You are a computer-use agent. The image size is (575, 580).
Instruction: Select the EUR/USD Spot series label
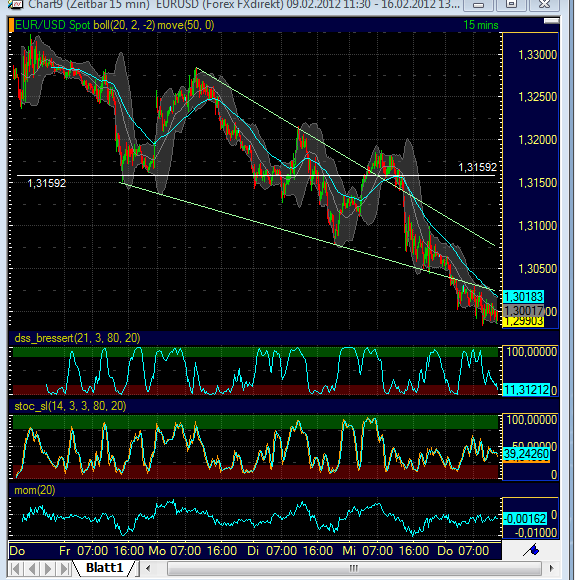click(53, 25)
